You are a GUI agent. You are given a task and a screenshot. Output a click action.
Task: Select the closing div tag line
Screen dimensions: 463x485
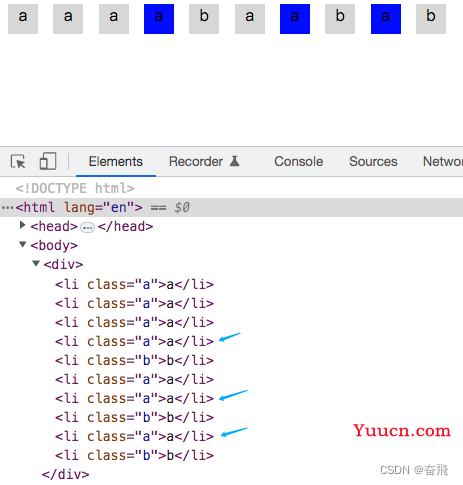(x=65, y=474)
